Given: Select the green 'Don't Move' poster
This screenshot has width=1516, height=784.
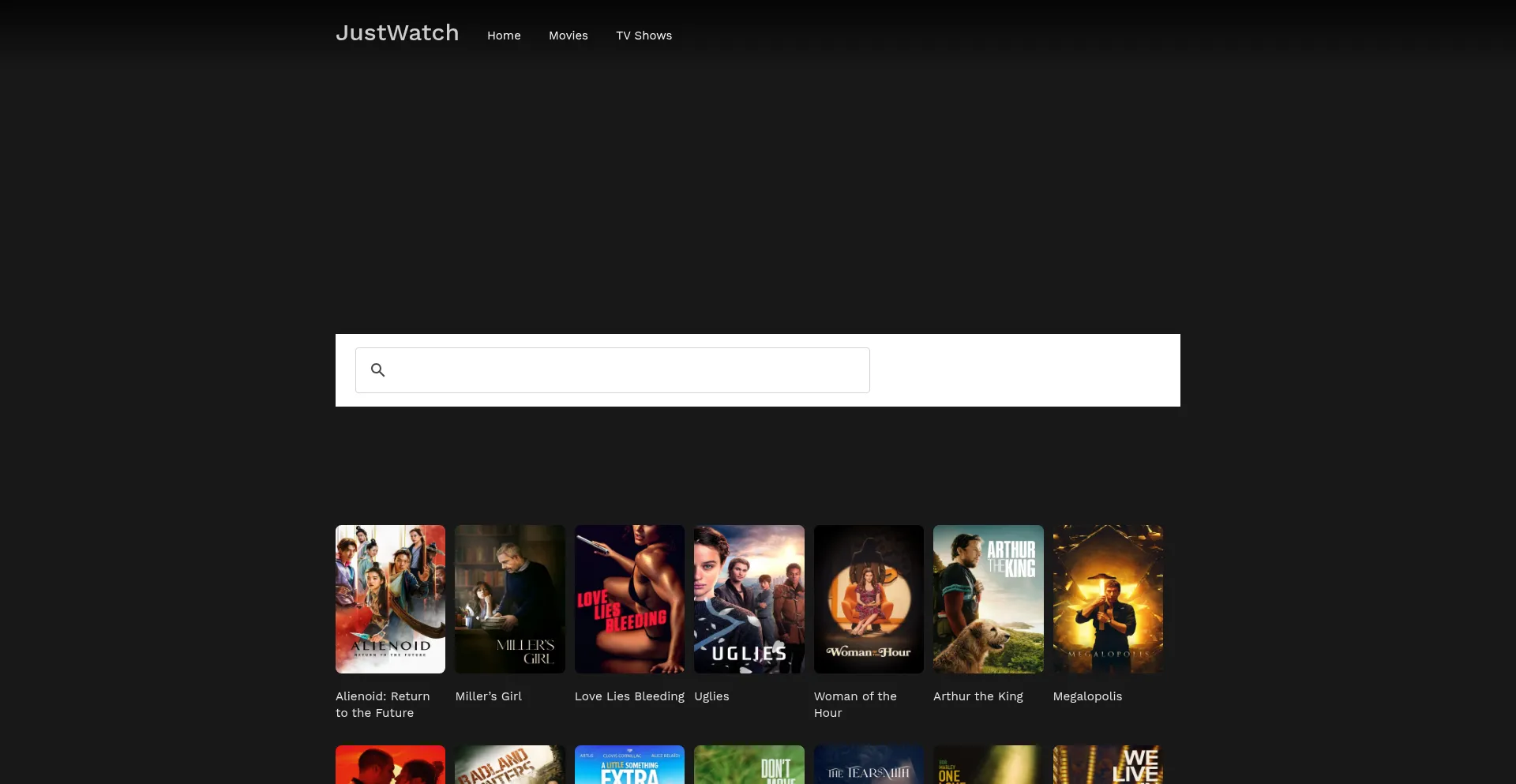Looking at the screenshot, I should point(749,765).
